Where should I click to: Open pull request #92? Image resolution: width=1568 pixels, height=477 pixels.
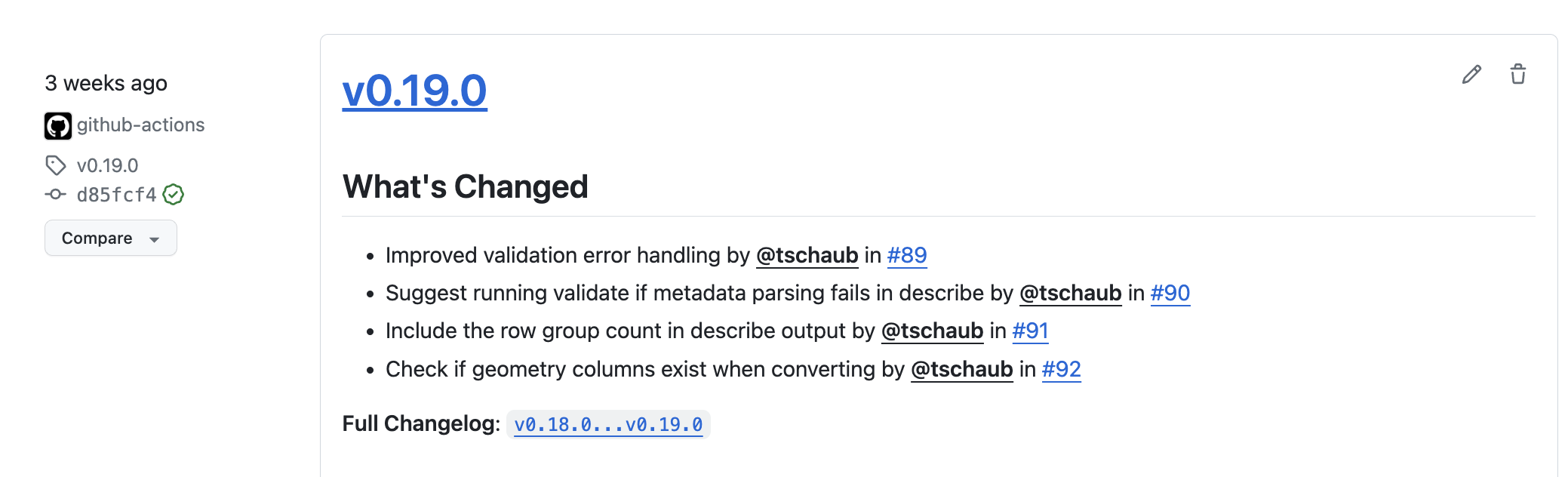pyautogui.click(x=1061, y=370)
